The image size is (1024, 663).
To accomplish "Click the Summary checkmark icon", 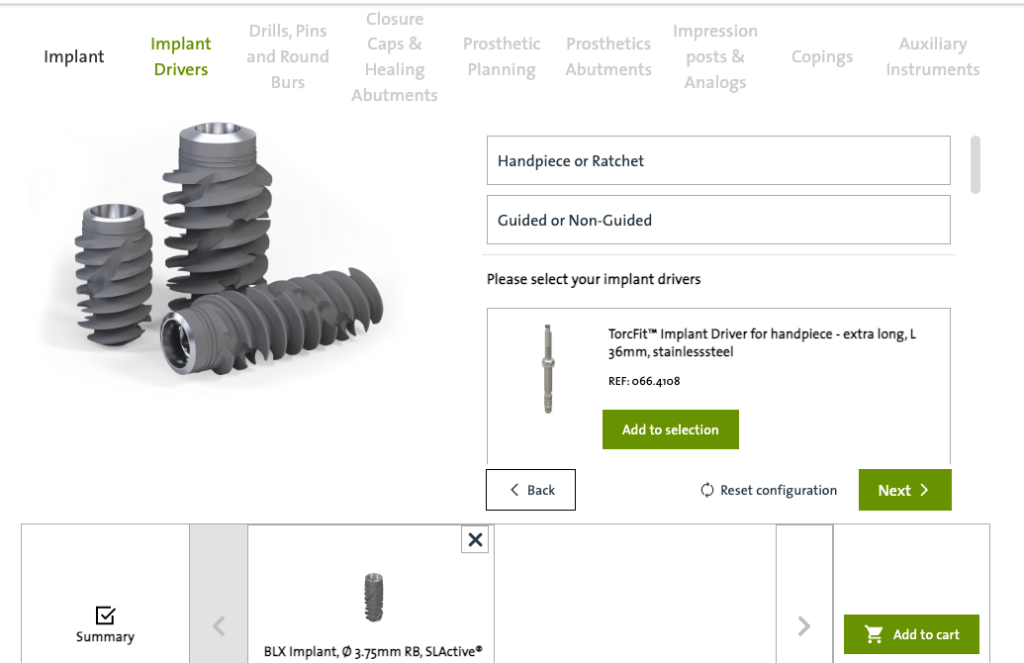I will (105, 615).
